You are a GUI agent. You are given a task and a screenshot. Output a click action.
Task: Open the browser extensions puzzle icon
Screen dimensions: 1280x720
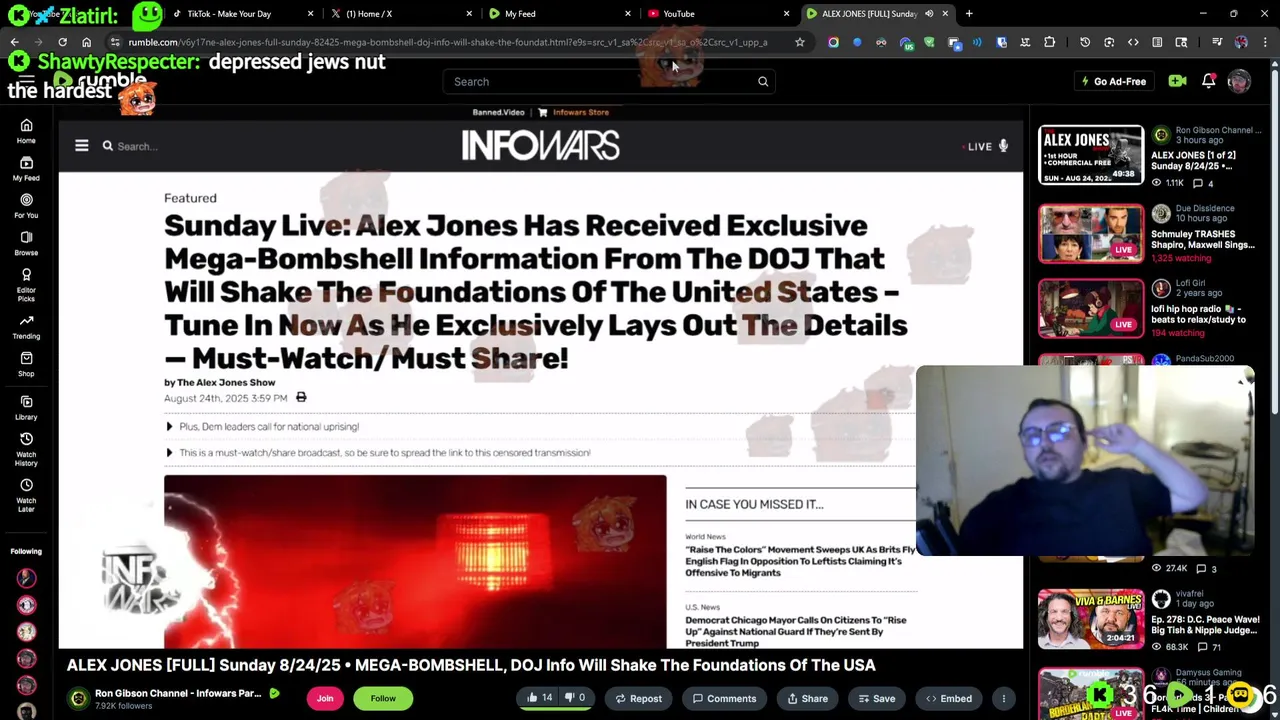[x=1049, y=42]
